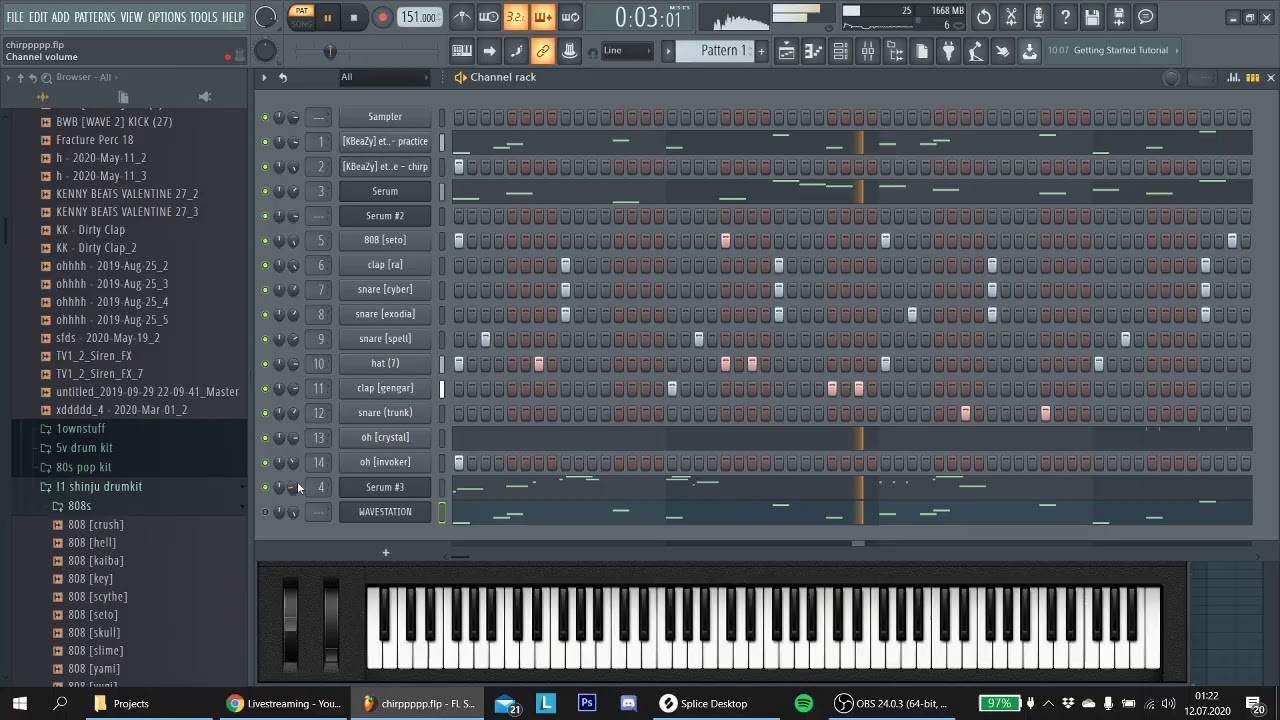Screen dimensions: 1280x720
Task: Open the EDIT menu
Action: [x=38, y=17]
